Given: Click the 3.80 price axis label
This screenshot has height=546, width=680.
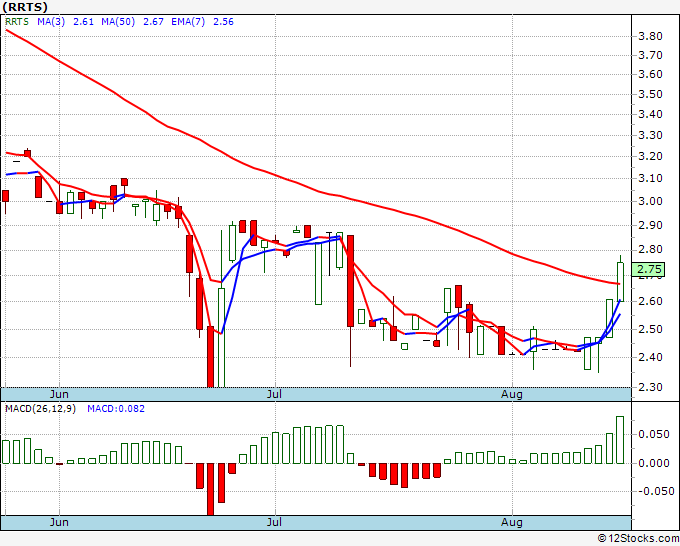Looking at the screenshot, I should 651,36.
